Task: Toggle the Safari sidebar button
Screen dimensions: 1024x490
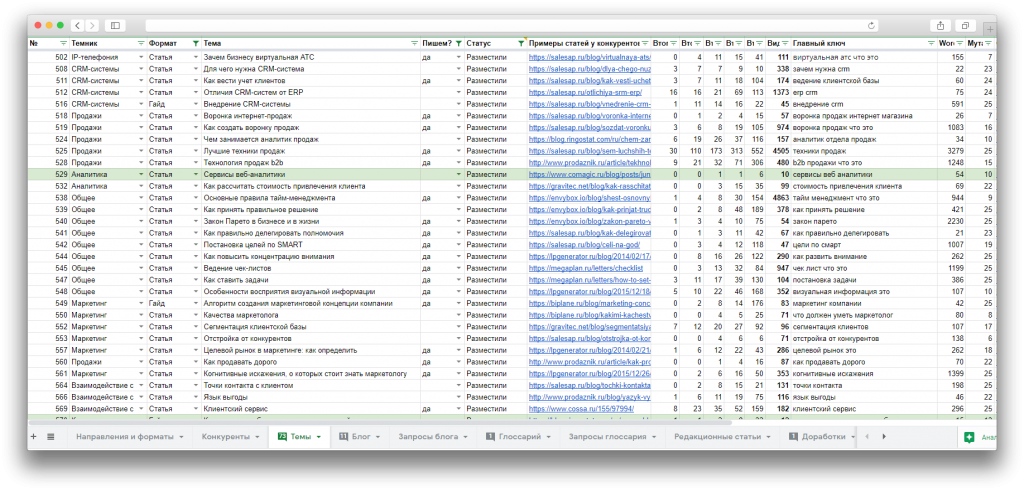Action: [x=116, y=25]
